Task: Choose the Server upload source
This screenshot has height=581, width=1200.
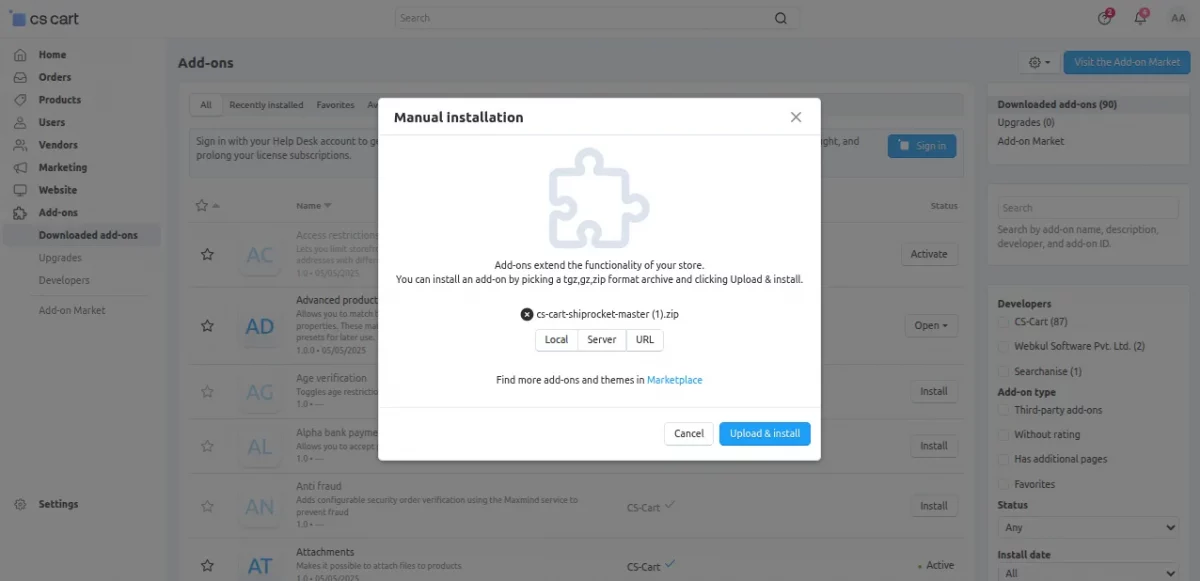Action: 601,340
